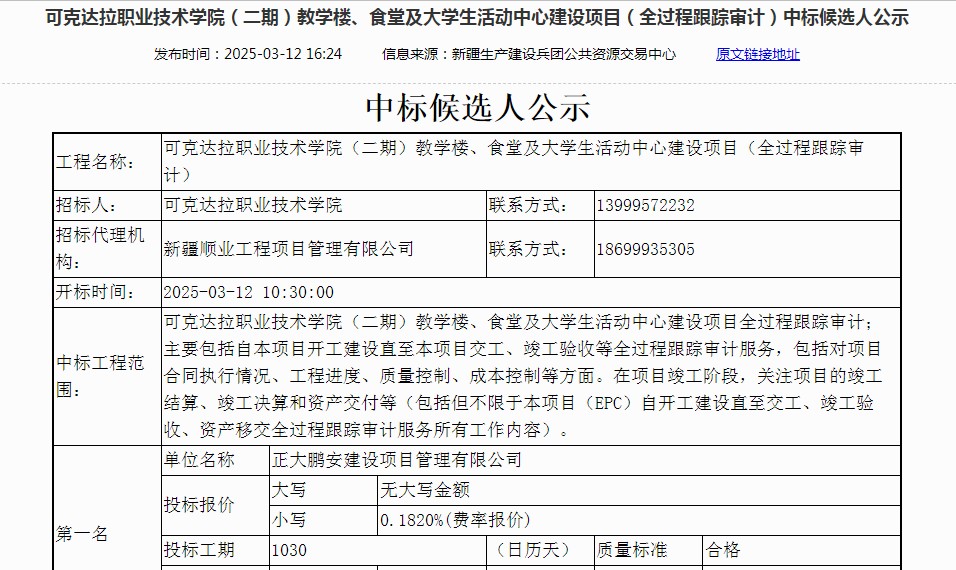Click the bid duration value 1030
The width and height of the screenshot is (956, 570).
point(290,550)
